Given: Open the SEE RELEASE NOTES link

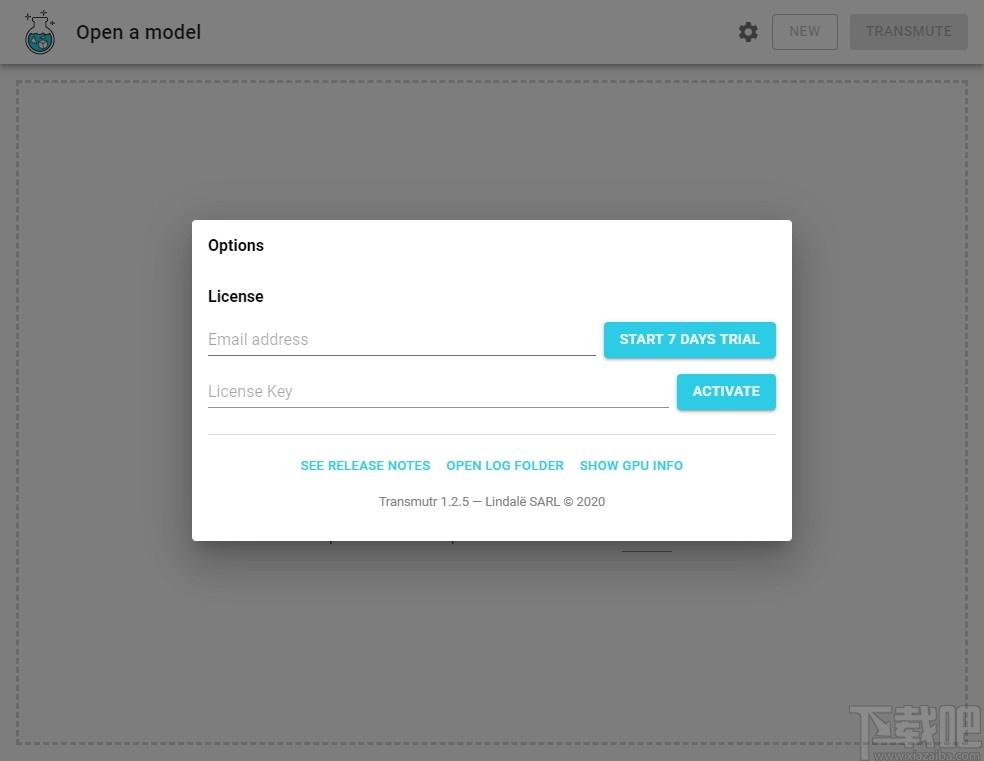Looking at the screenshot, I should point(365,466).
